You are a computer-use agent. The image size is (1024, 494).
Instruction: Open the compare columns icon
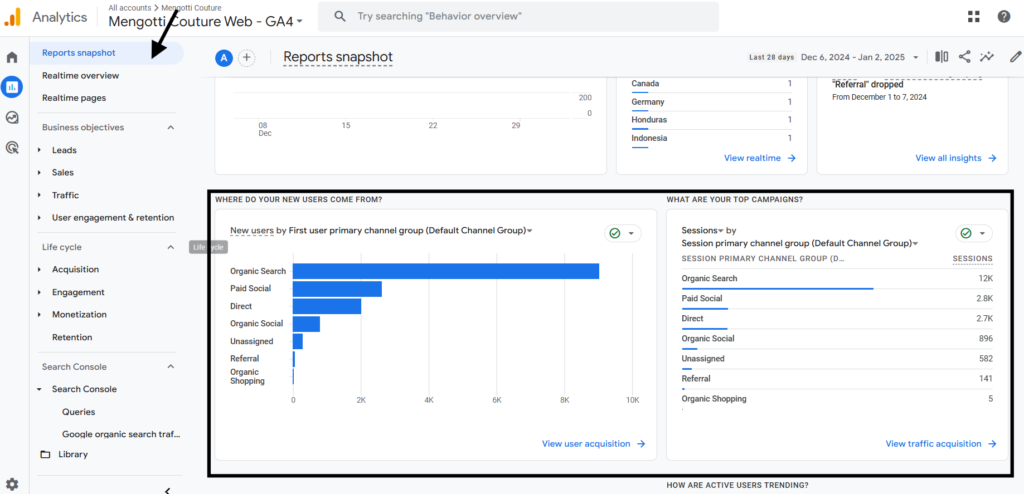pos(941,57)
